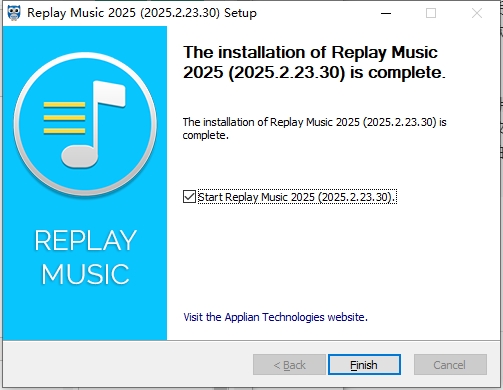The image size is (503, 390).
Task: Close the Setup window
Action: (477, 13)
